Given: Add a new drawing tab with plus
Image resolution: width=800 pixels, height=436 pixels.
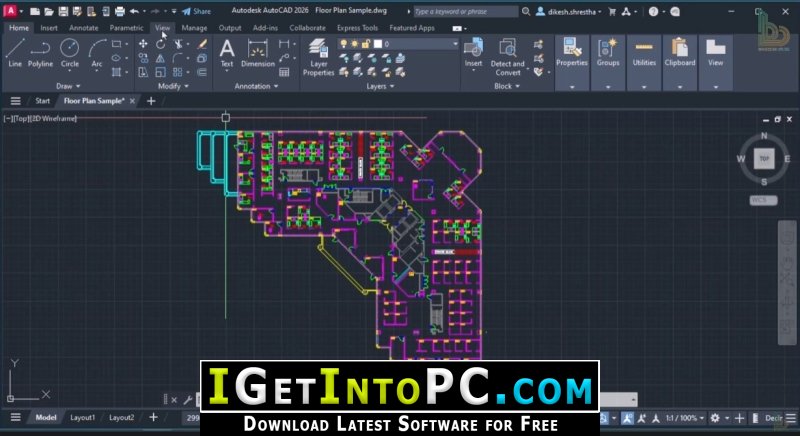Looking at the screenshot, I should pyautogui.click(x=151, y=101).
